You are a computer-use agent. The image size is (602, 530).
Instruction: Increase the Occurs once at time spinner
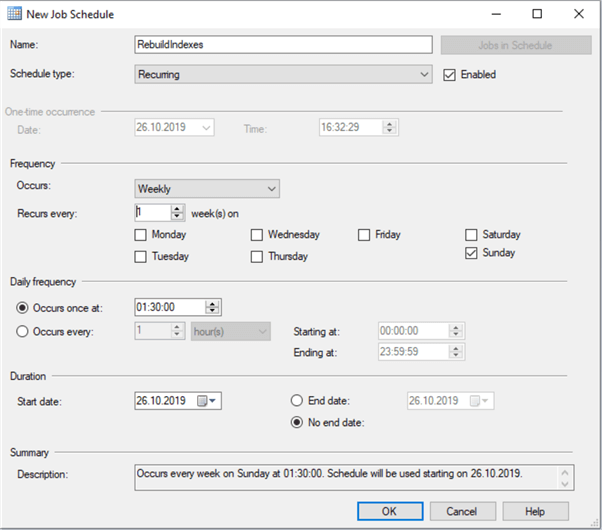(x=212, y=303)
